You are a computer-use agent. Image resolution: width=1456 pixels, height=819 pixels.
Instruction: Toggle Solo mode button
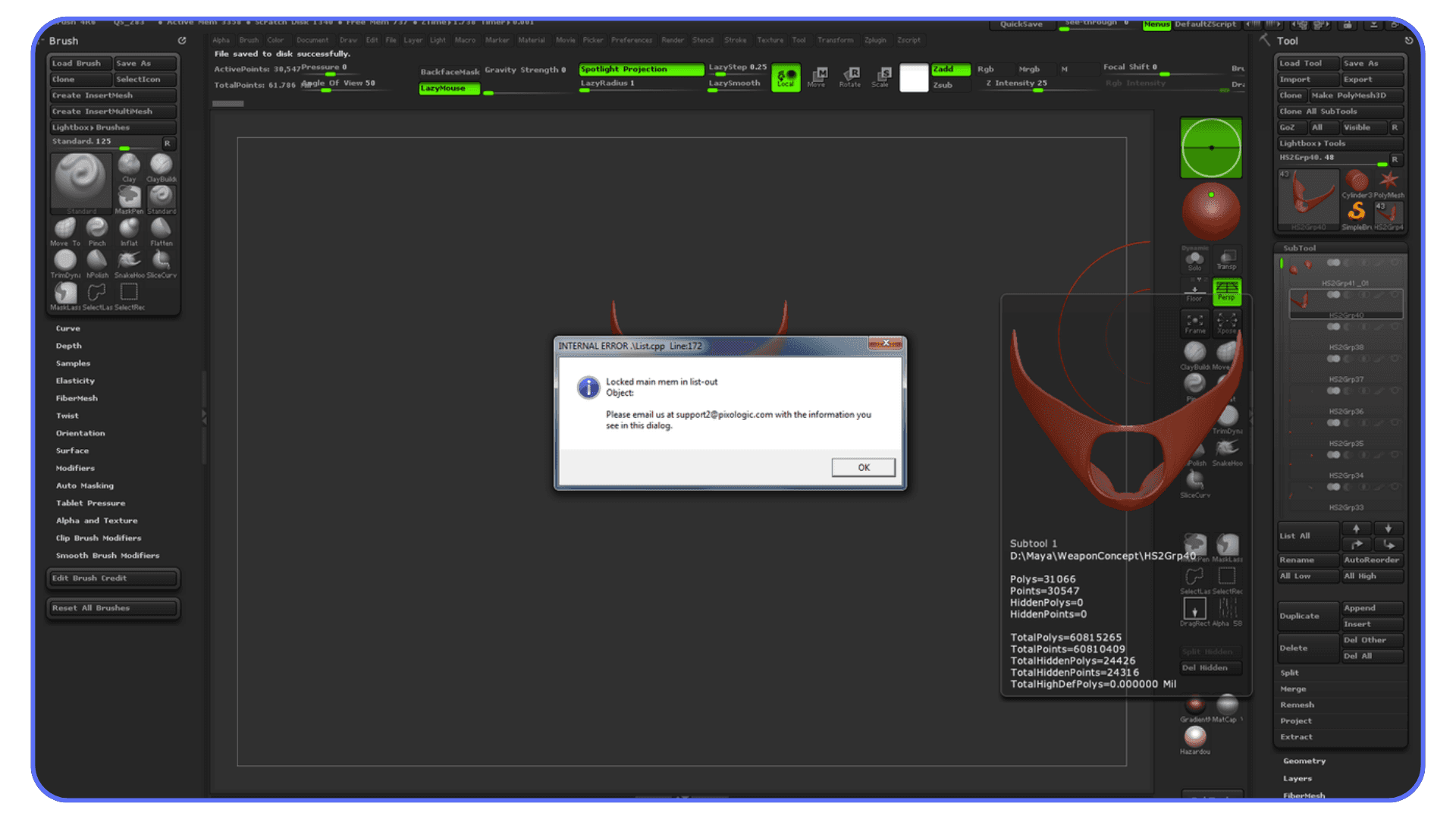pos(1194,259)
